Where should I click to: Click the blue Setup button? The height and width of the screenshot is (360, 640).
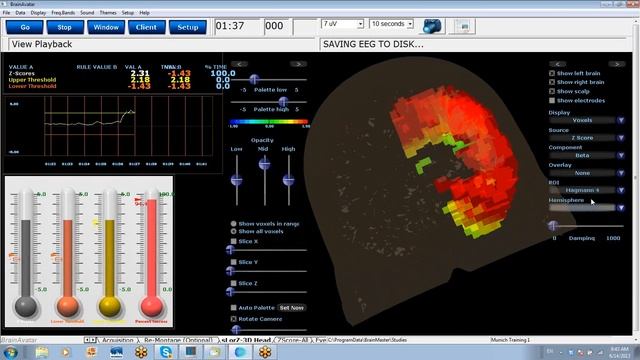pos(188,27)
